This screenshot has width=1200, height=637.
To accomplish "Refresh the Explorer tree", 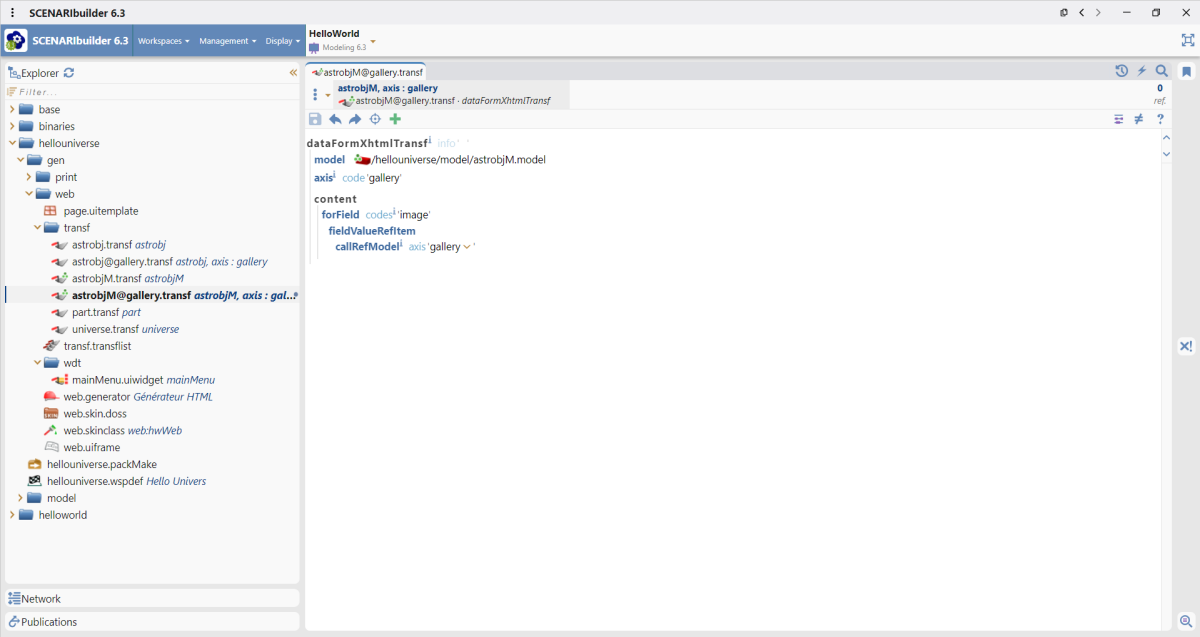I will 69,73.
